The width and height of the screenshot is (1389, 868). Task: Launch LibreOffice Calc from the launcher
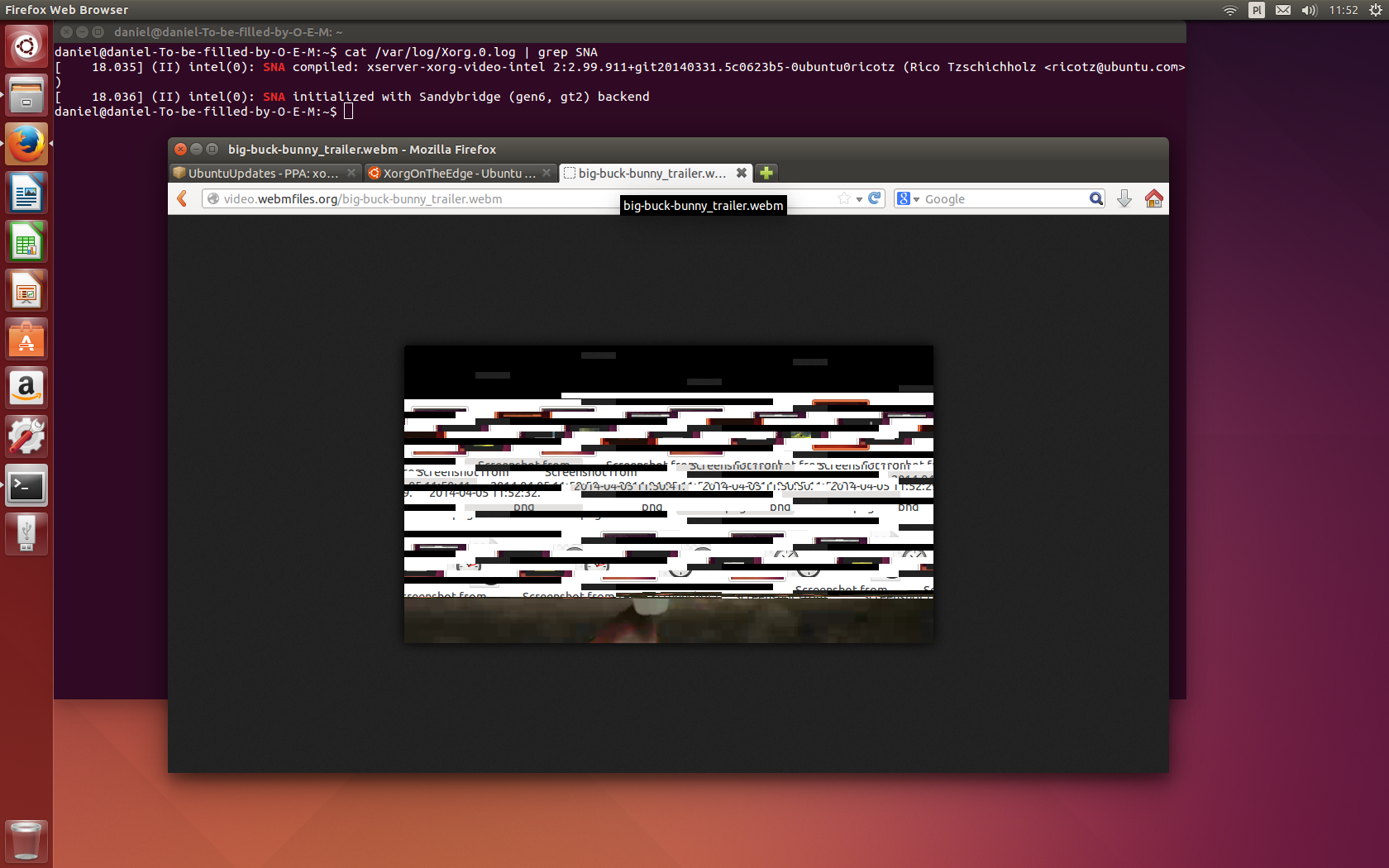(26, 242)
